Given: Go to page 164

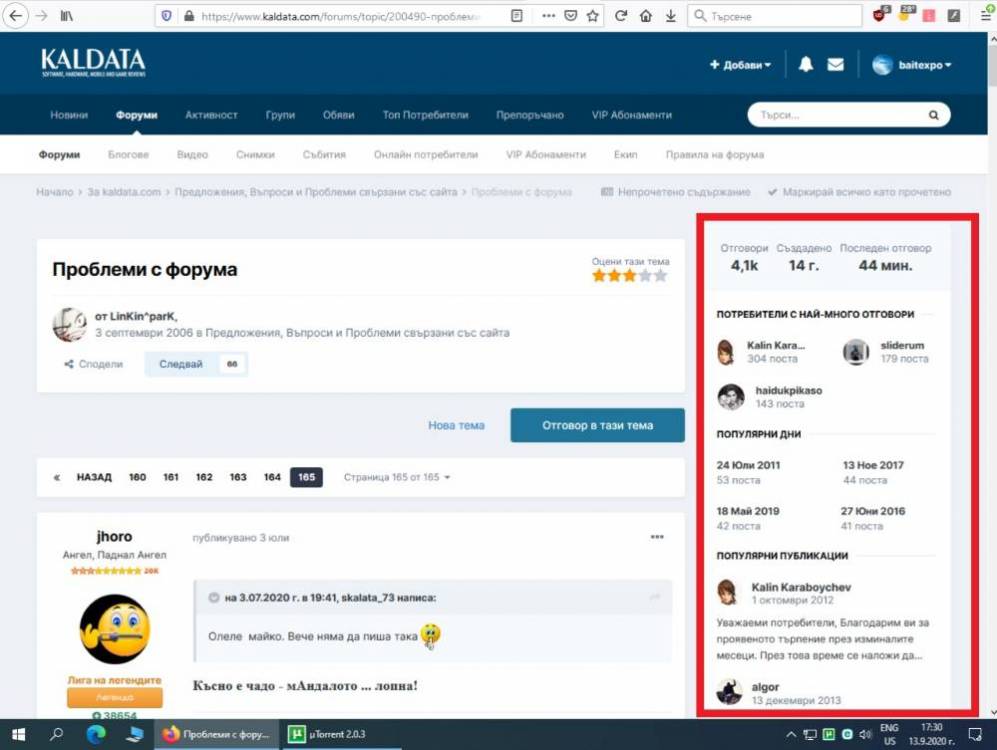Looking at the screenshot, I should point(272,477).
